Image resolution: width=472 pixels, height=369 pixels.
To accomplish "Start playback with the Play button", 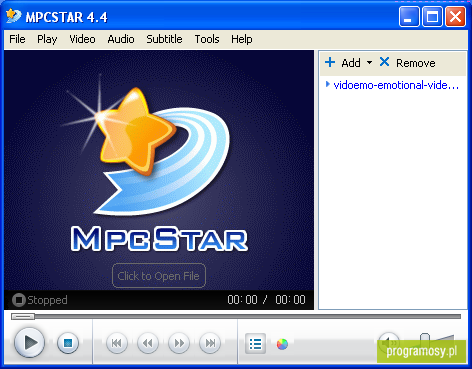I will (x=29, y=342).
